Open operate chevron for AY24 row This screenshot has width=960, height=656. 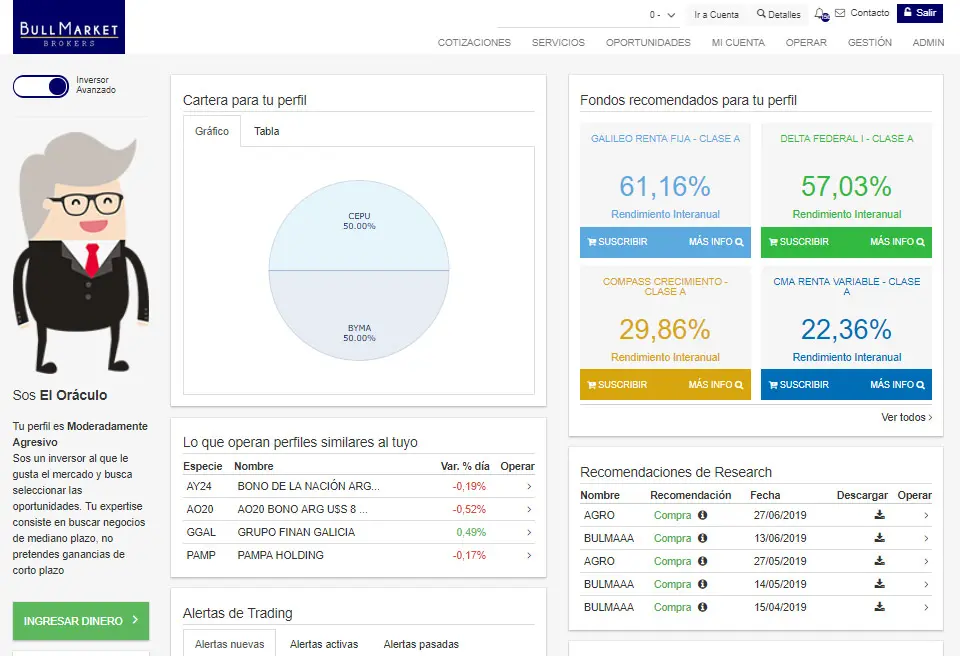pyautogui.click(x=529, y=486)
